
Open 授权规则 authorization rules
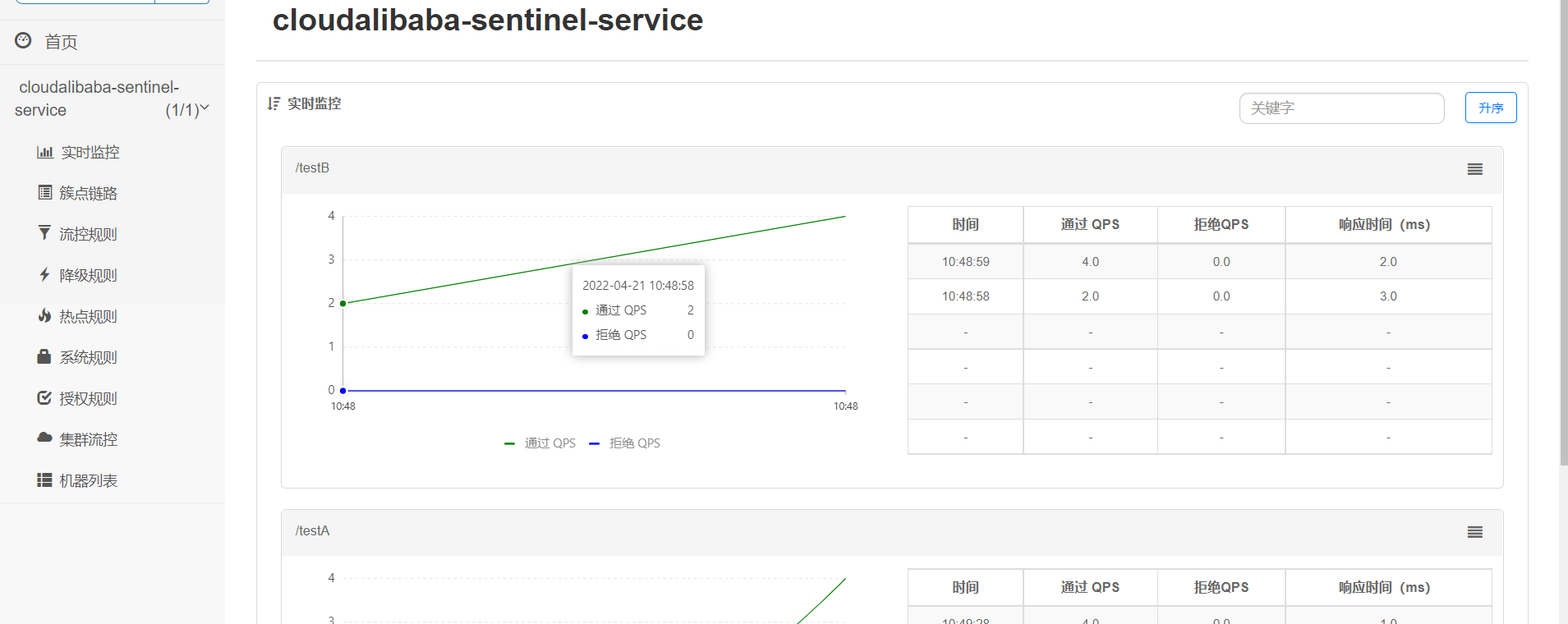(x=89, y=398)
